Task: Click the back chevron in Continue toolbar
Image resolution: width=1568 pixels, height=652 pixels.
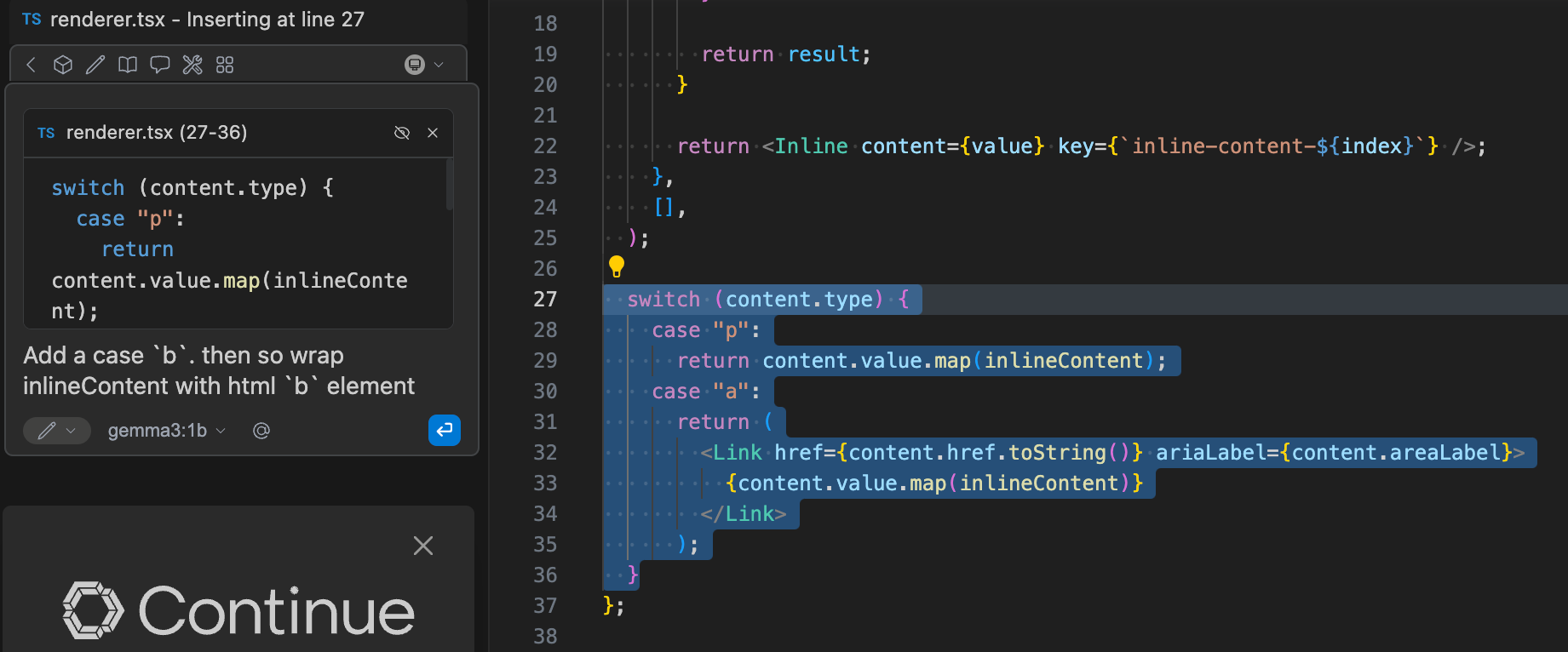Action: click(32, 65)
